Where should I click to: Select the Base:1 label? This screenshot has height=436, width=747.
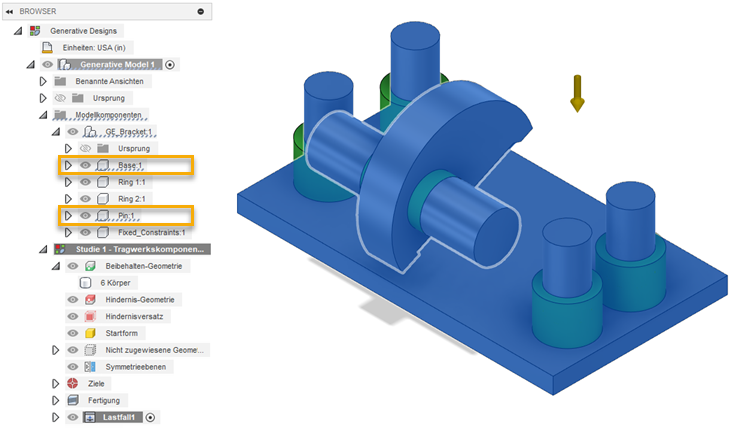coord(130,165)
